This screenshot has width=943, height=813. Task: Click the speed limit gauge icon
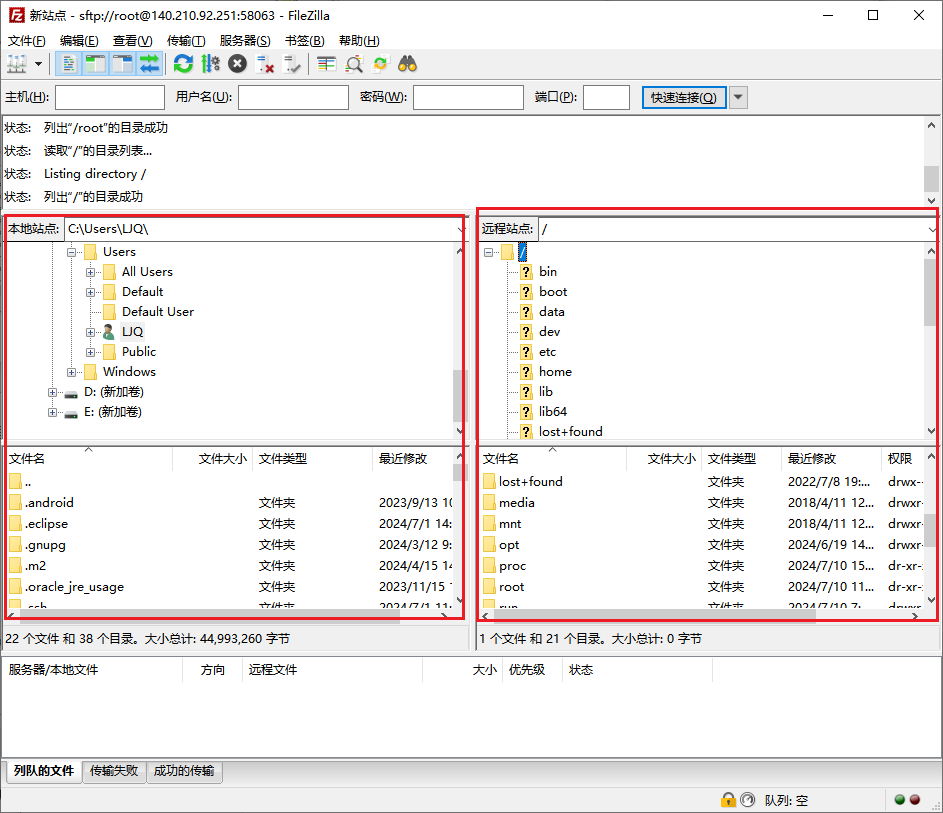tap(748, 800)
